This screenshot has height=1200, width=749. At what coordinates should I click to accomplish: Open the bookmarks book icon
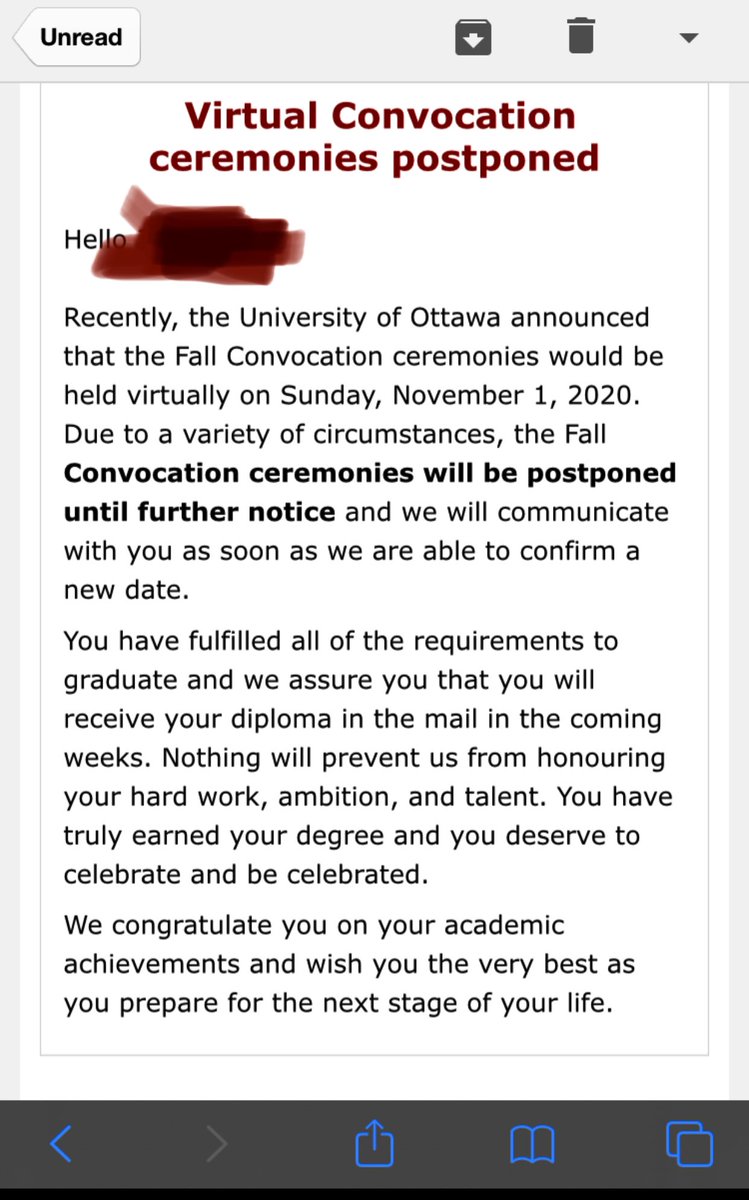point(531,1144)
